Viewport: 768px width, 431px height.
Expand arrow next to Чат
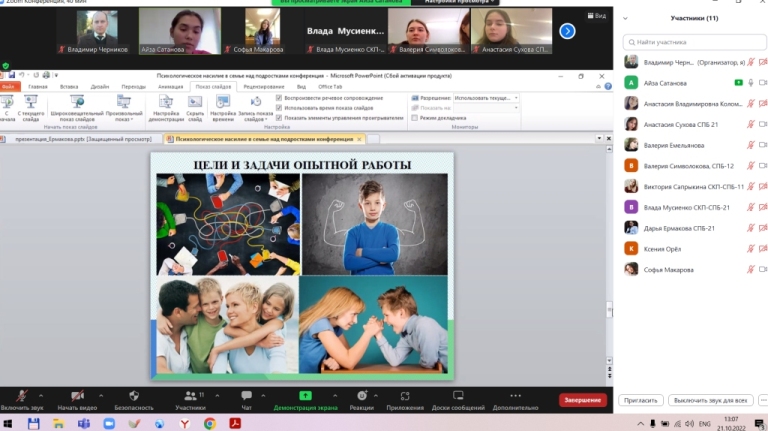263,395
